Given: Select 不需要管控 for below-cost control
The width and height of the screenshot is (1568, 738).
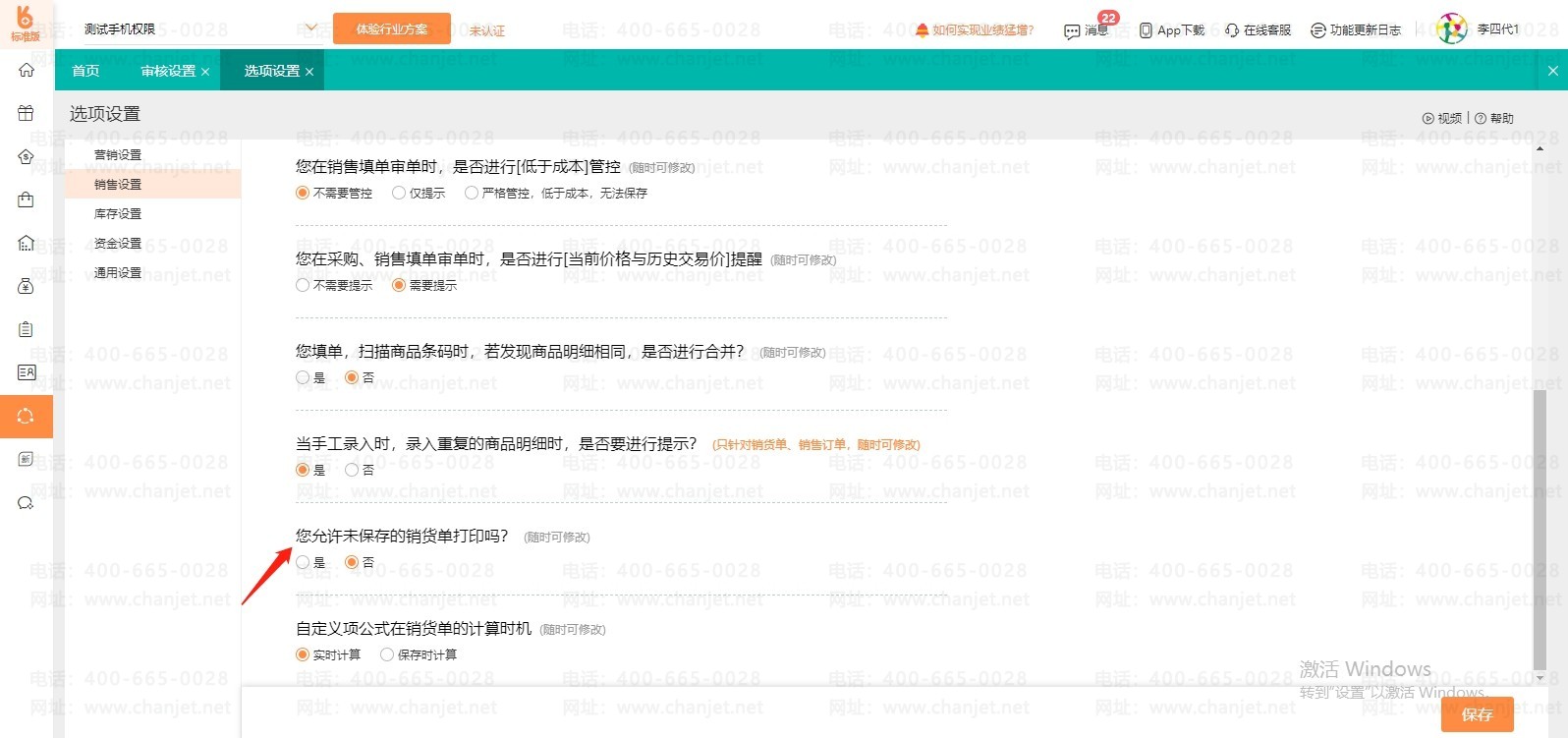Looking at the screenshot, I should click(x=303, y=193).
